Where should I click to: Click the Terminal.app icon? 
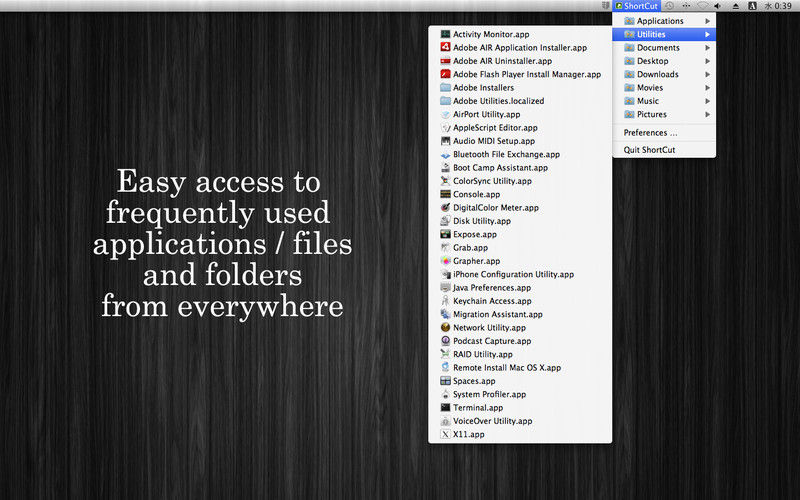click(x=445, y=408)
